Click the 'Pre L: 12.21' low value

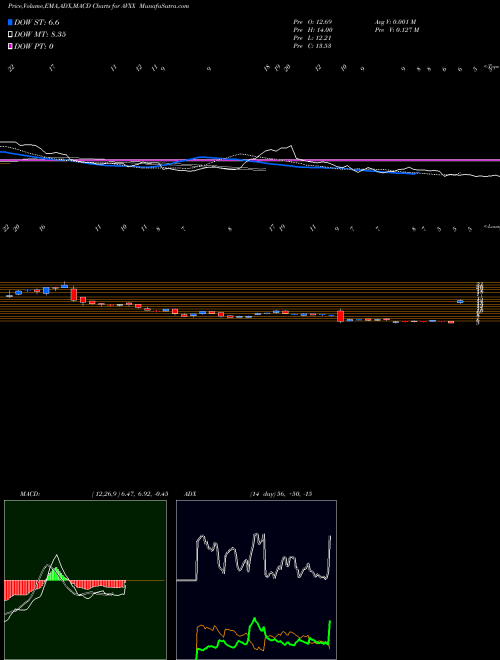313,38
